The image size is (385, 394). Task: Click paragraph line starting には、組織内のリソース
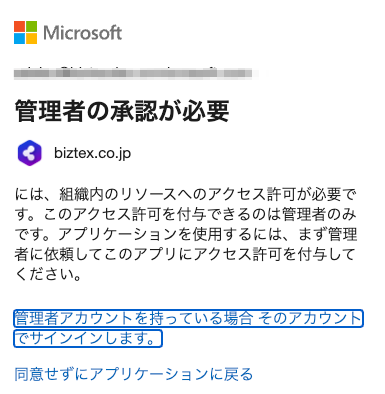point(186,194)
